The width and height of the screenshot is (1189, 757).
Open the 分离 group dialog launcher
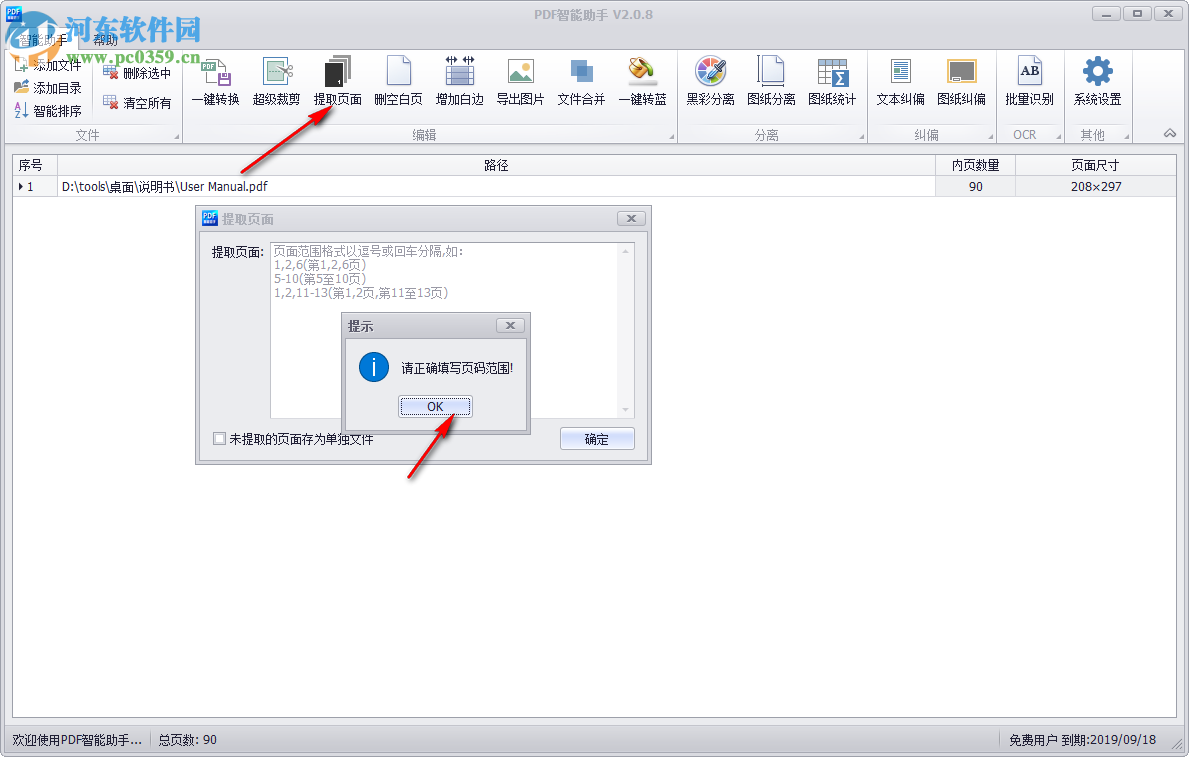[x=861, y=137]
